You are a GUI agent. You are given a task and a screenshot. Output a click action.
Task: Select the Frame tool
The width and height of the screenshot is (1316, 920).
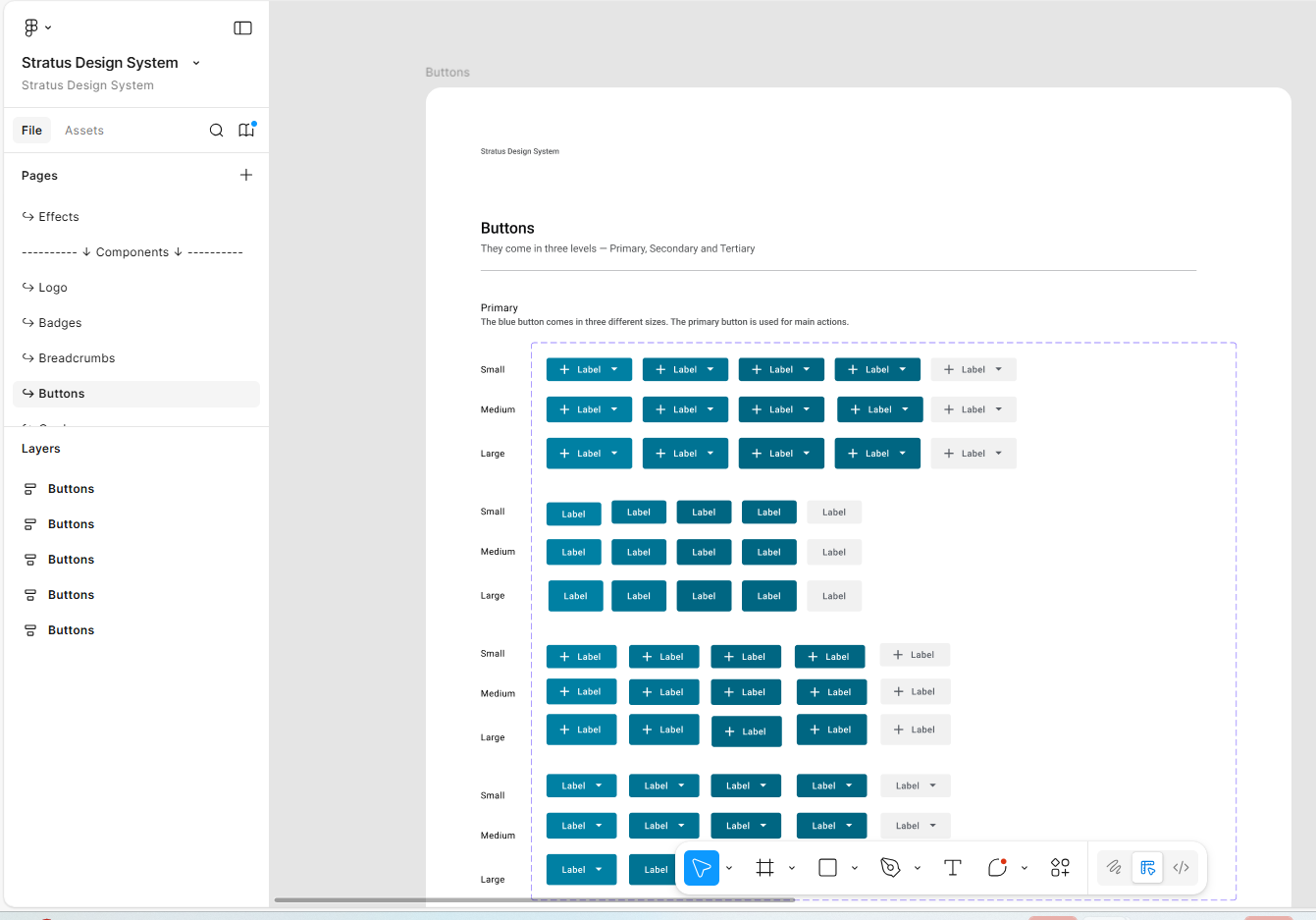[765, 868]
